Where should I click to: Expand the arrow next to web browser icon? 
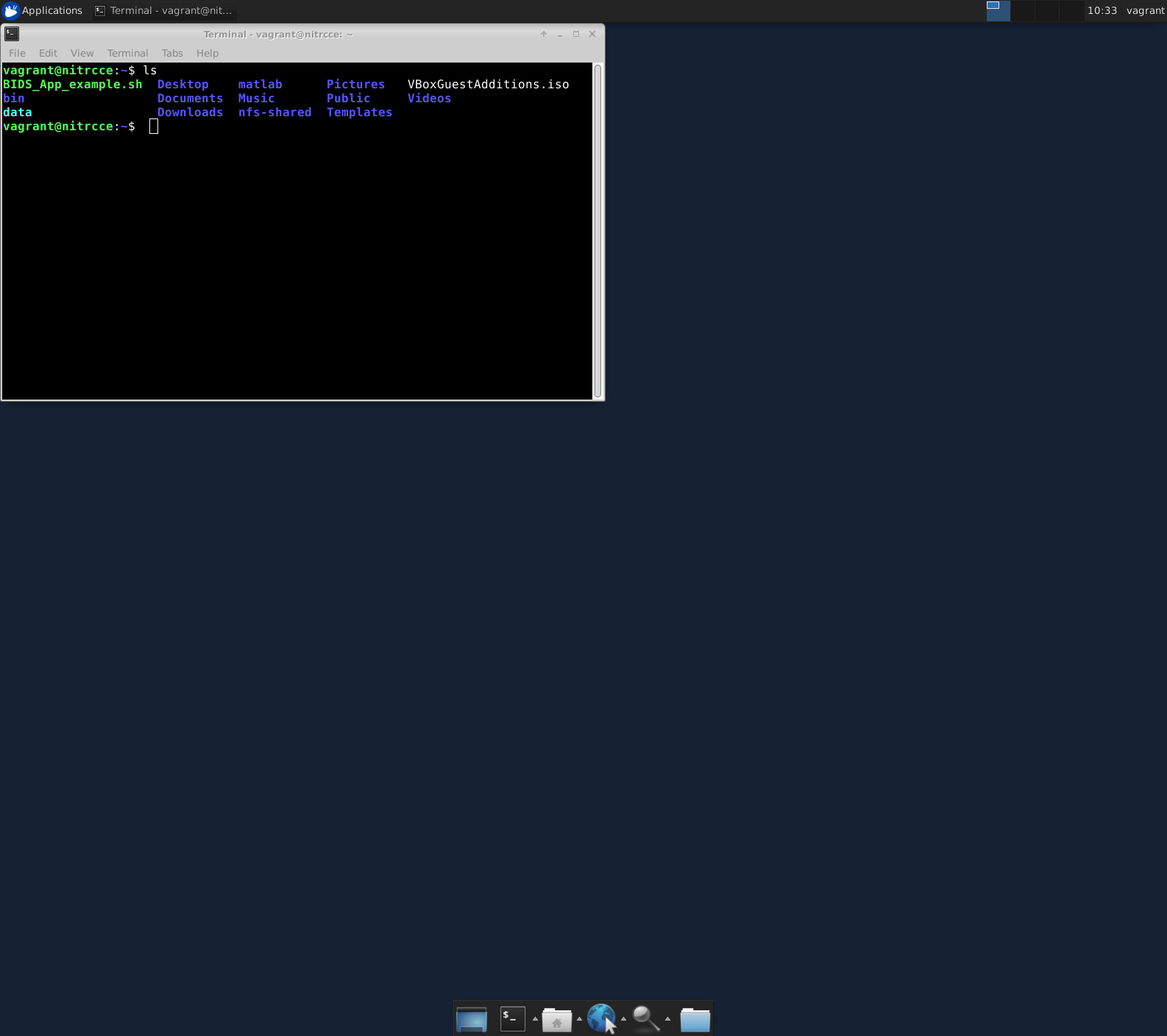623,1019
